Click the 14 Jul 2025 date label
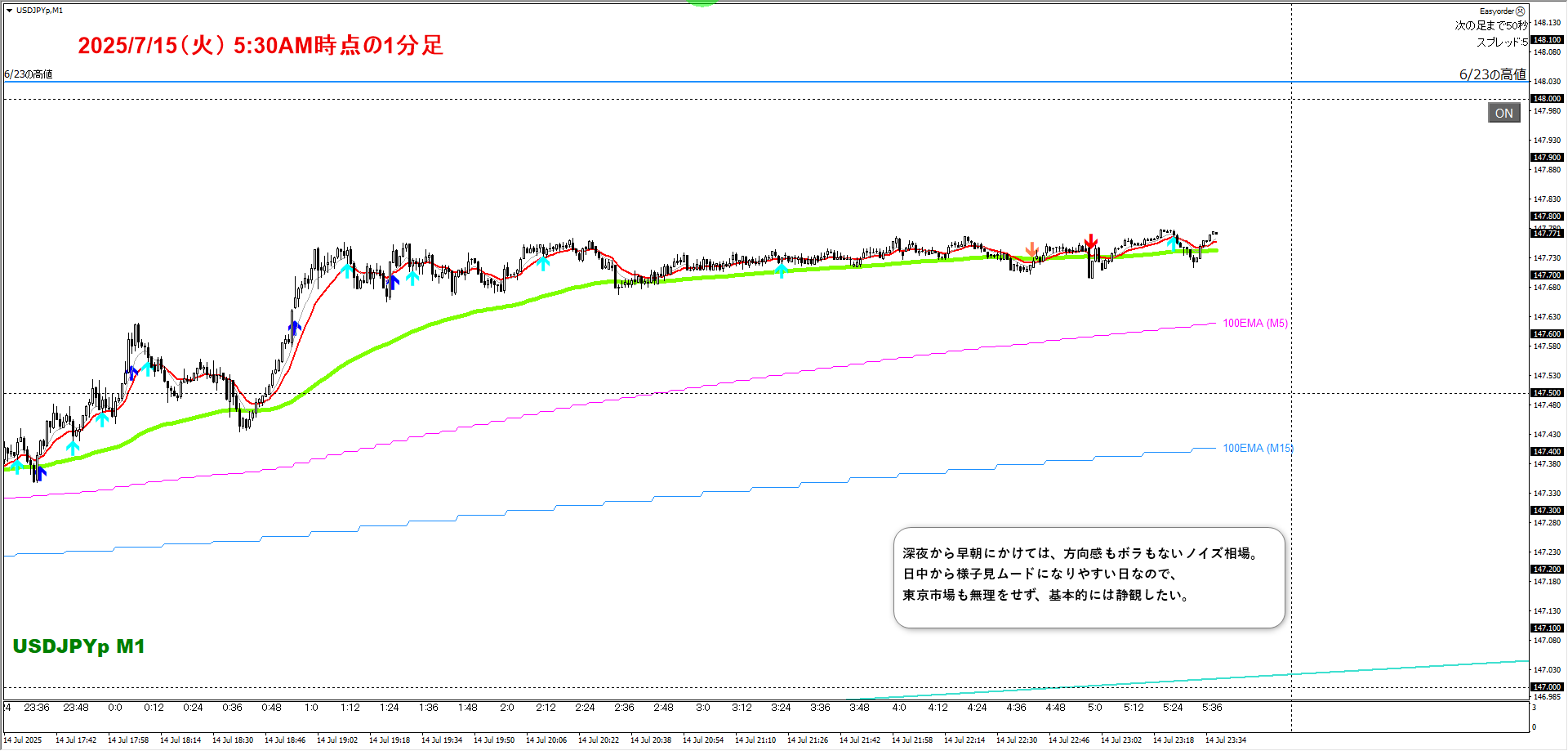This screenshot has height=751, width=1568. pyautogui.click(x=23, y=740)
